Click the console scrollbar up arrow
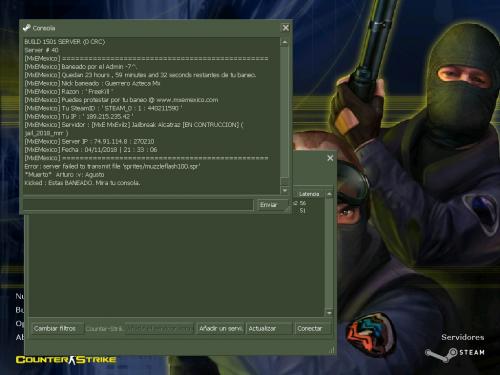500x375 pixels. (x=284, y=42)
